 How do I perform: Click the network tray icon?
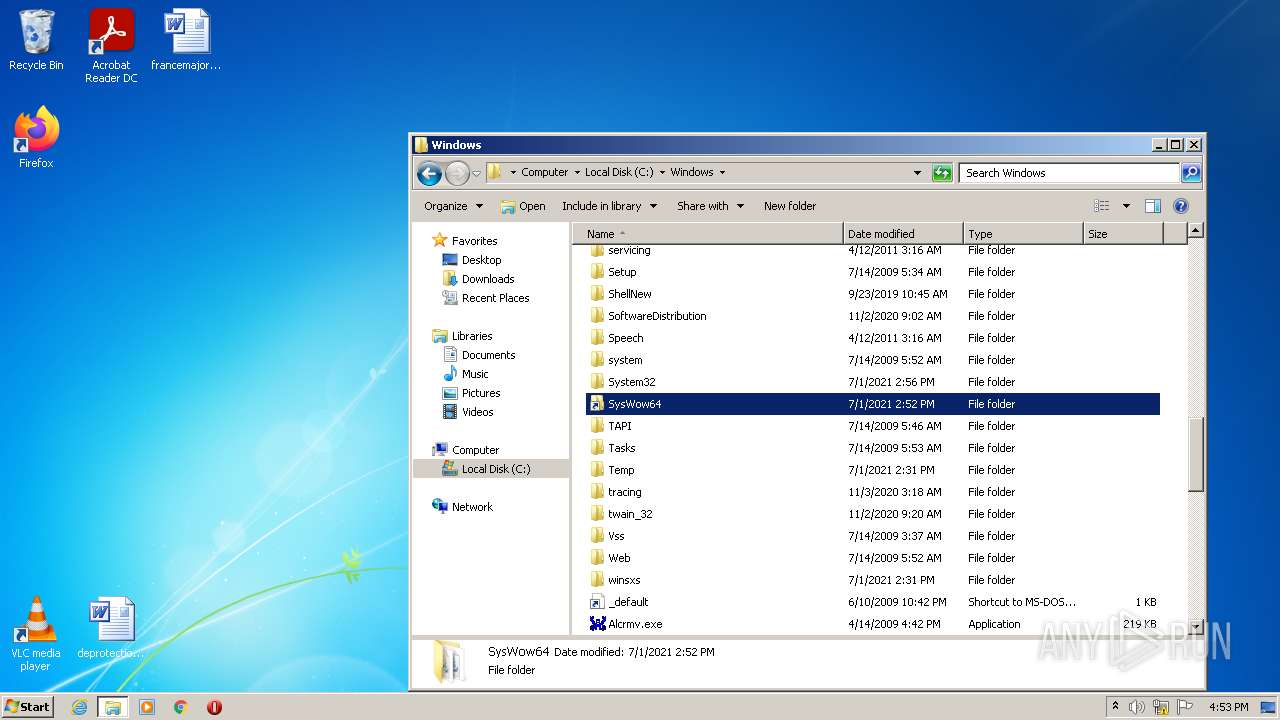pyautogui.click(x=1161, y=707)
